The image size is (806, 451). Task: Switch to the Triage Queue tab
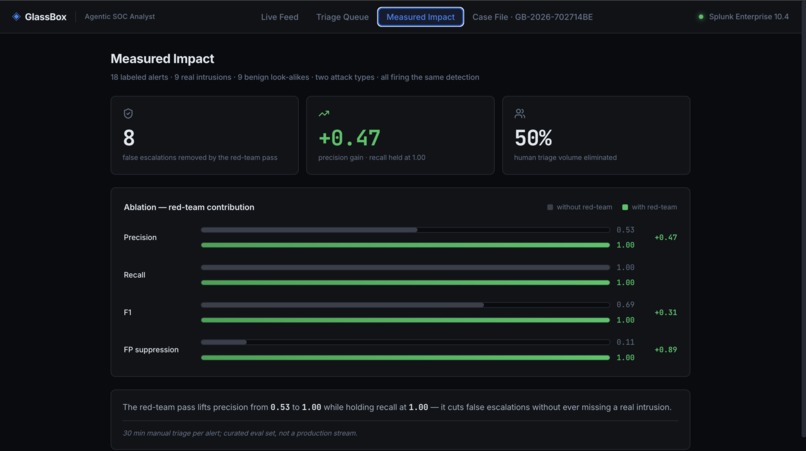[342, 17]
